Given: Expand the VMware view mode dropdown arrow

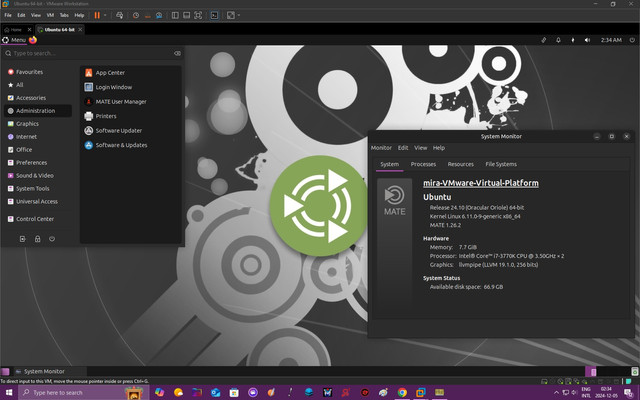Looking at the screenshot, I should 238,16.
